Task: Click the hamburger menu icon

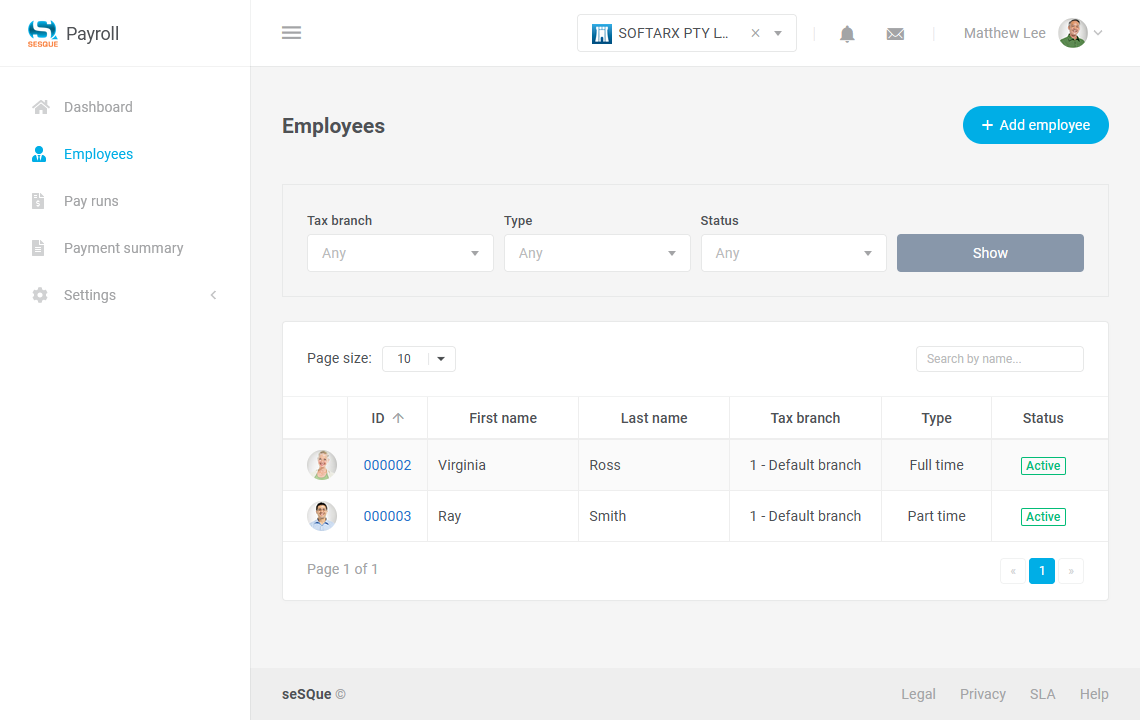Action: pos(291,32)
